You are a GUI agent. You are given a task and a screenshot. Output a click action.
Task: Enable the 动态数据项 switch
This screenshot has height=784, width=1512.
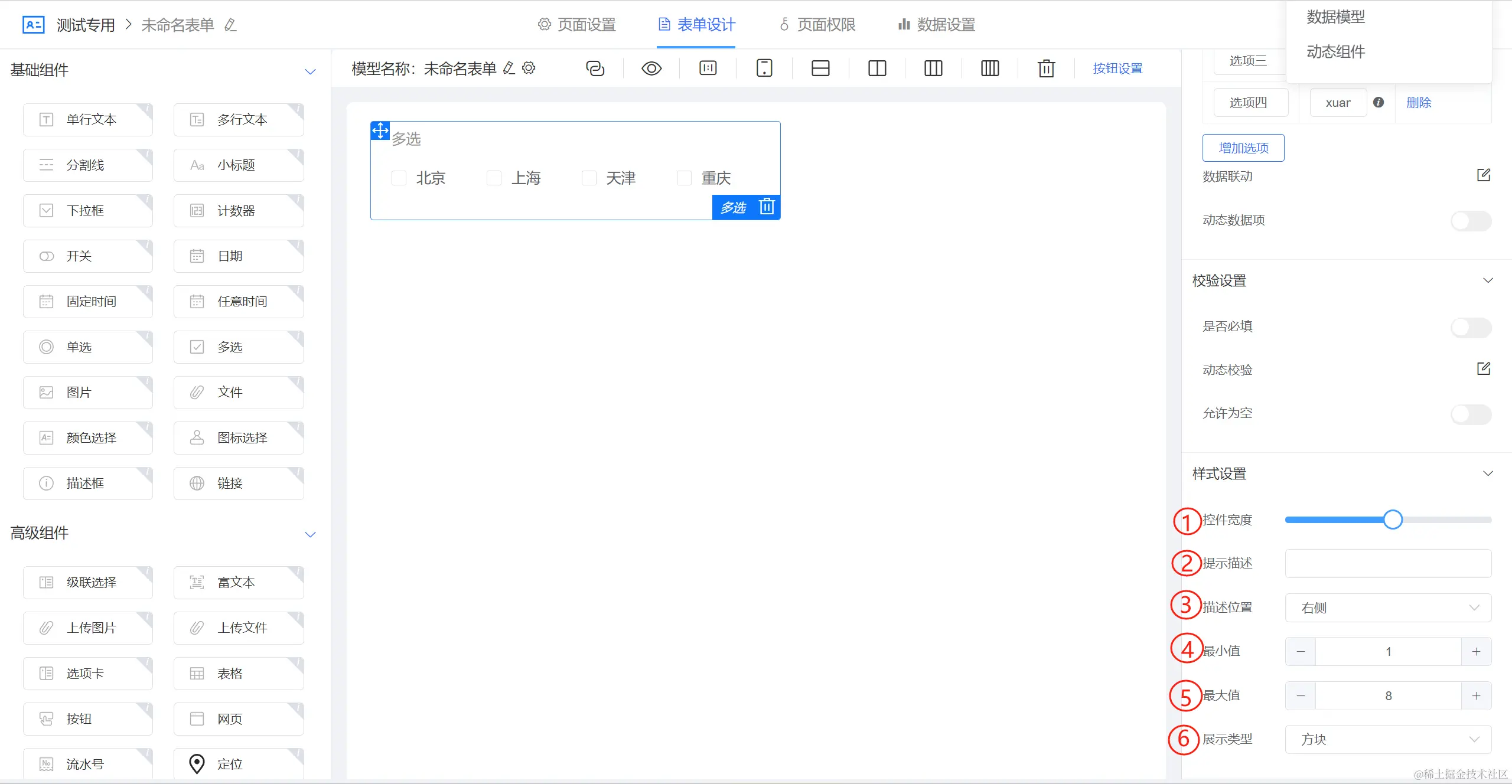1471,221
